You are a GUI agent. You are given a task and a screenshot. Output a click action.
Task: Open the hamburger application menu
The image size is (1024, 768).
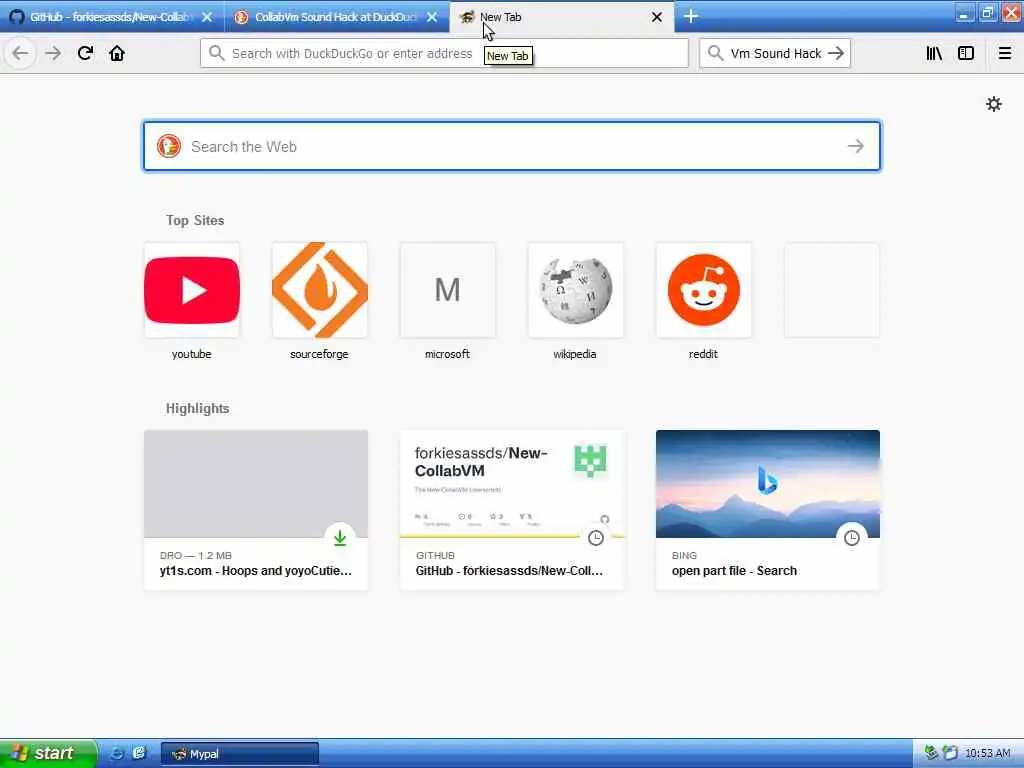click(1004, 53)
